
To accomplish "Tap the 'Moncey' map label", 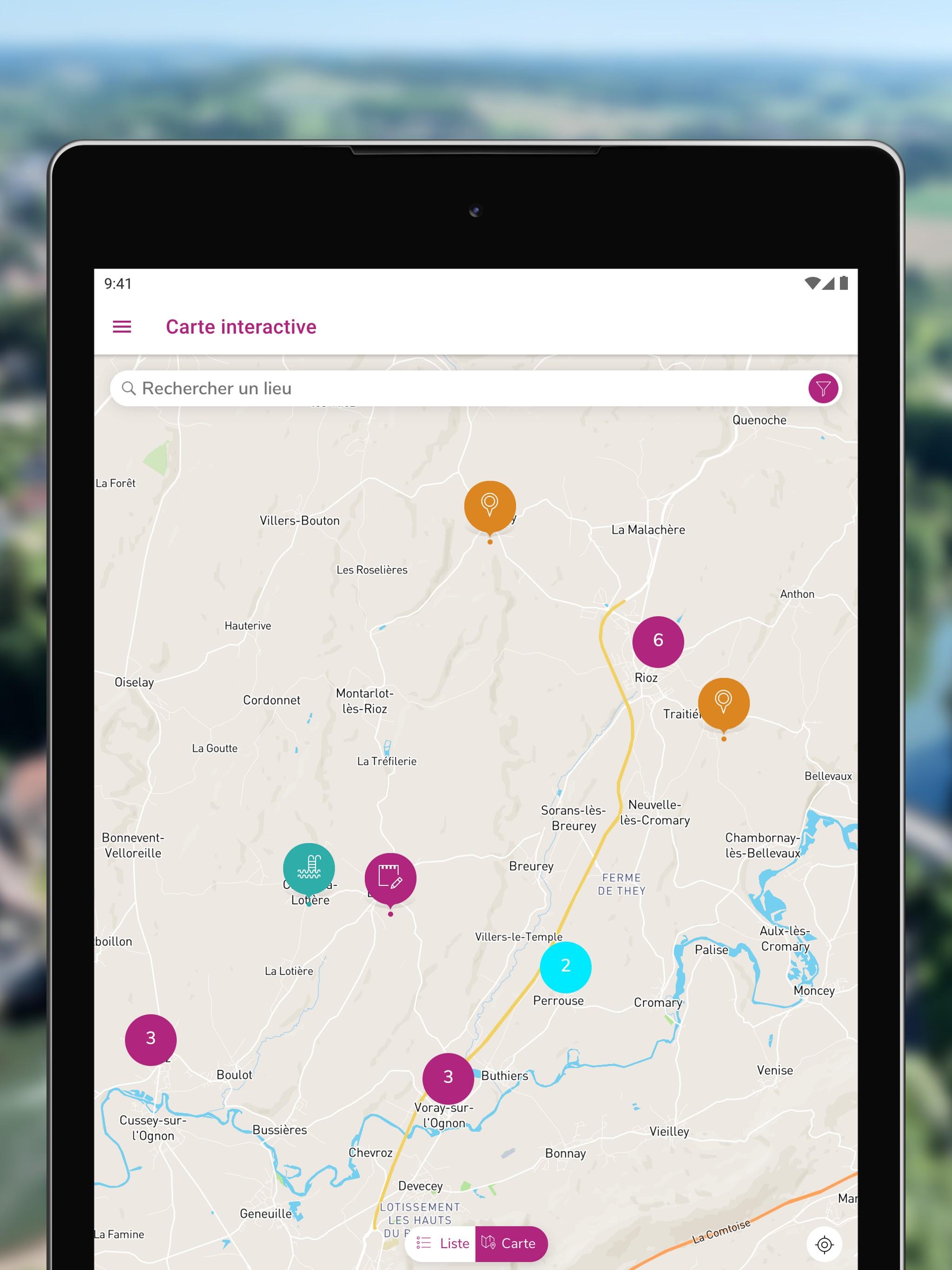I will tap(814, 991).
